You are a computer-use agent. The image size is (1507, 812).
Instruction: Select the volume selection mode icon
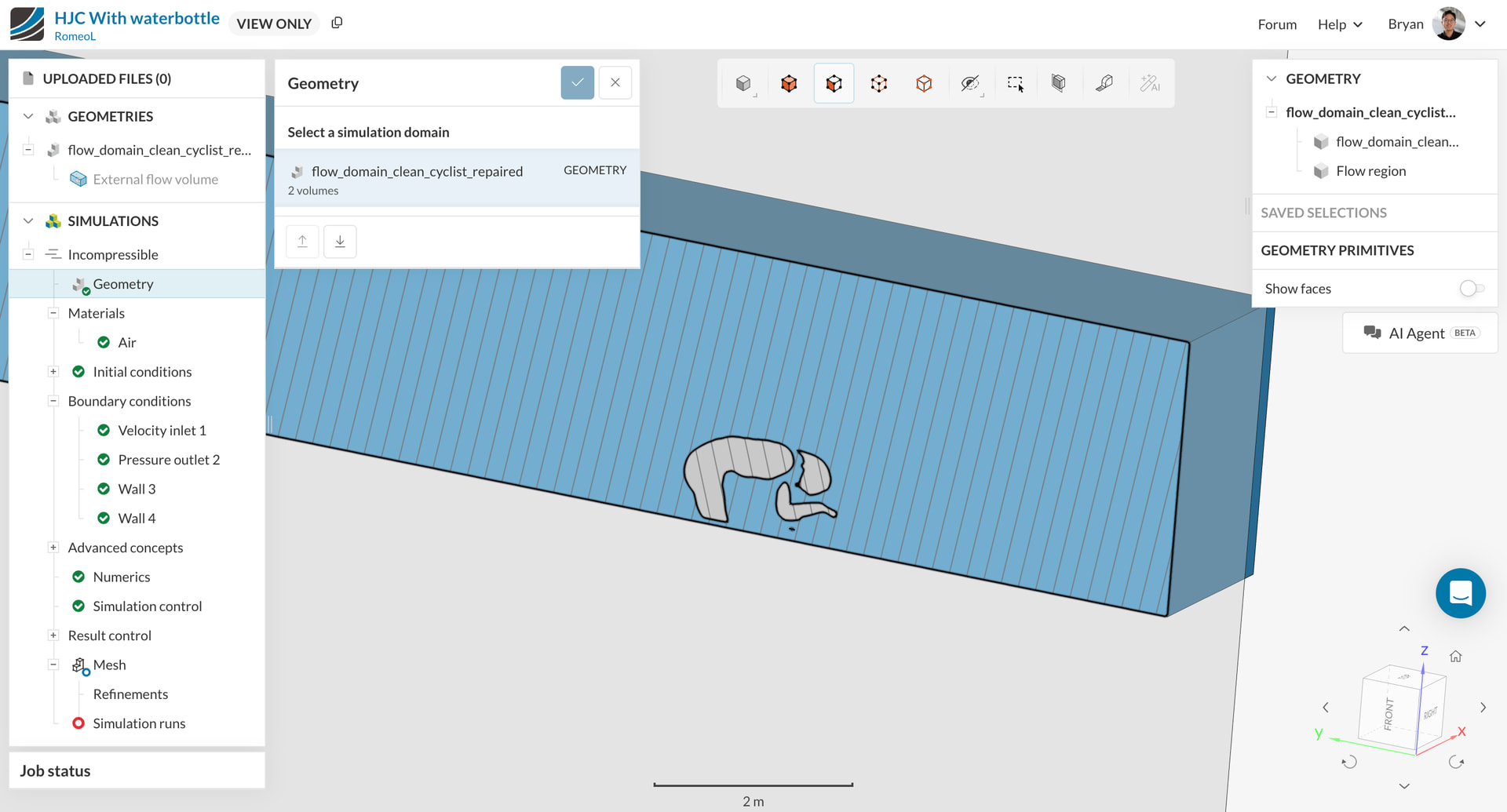pos(788,83)
